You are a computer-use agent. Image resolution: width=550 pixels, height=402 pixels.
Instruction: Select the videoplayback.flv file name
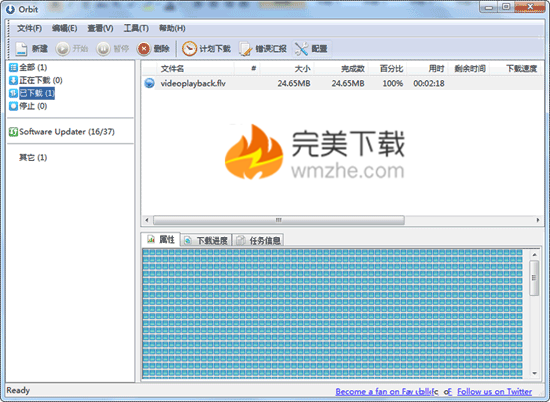click(193, 83)
